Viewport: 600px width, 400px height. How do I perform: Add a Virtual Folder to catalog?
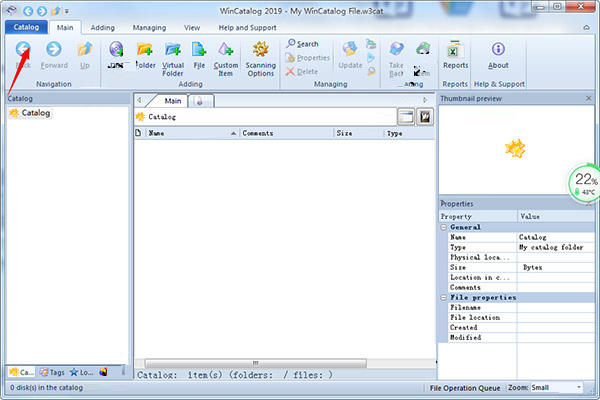[x=173, y=50]
